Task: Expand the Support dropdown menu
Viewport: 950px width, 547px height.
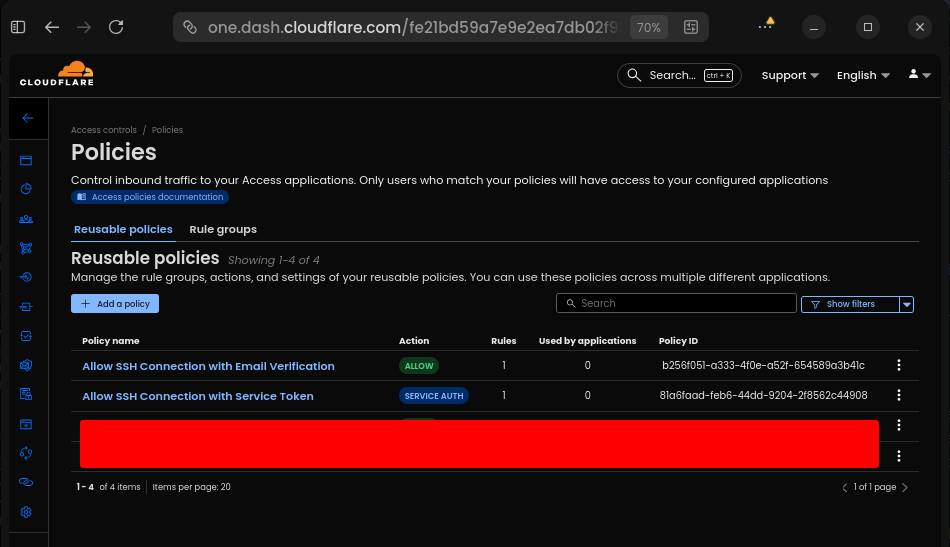Action: 789,75
